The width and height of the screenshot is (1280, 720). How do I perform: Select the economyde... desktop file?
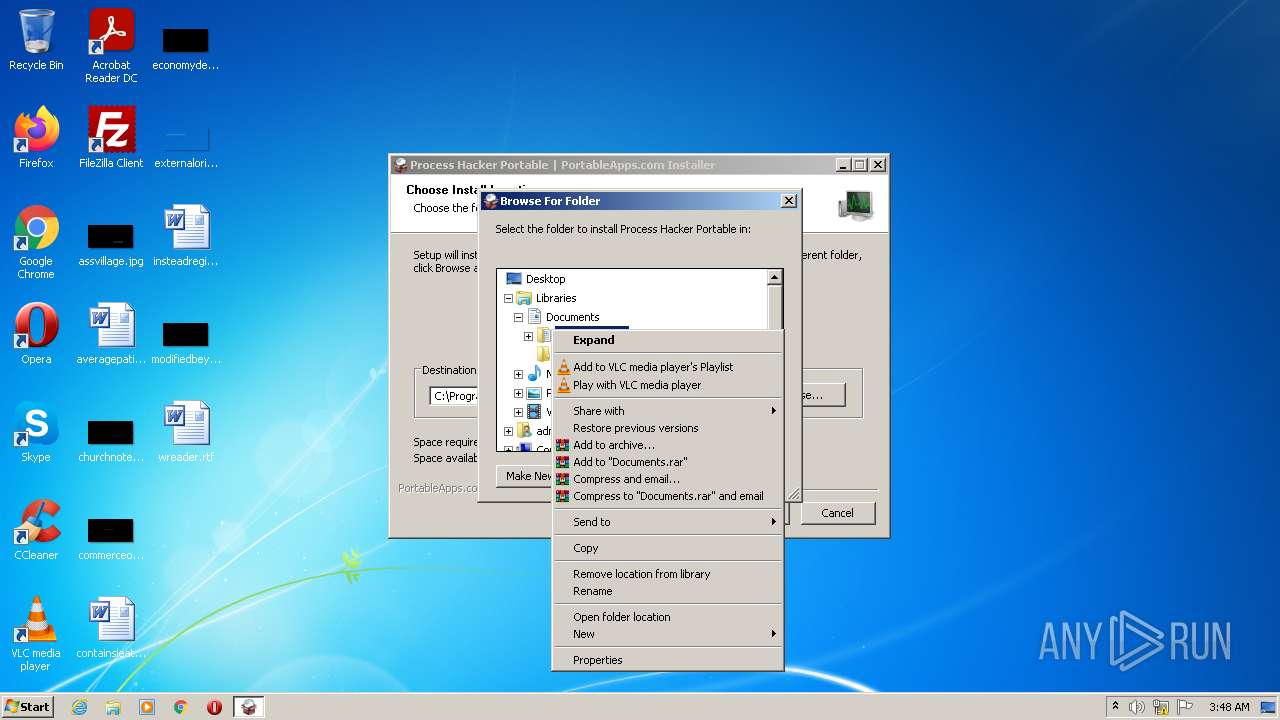click(186, 48)
